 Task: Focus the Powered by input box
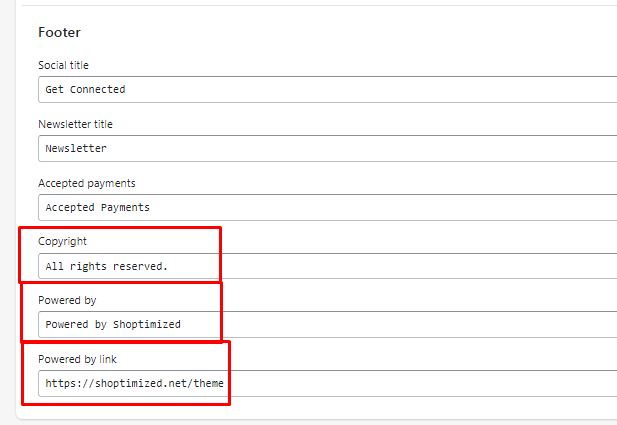(x=327, y=325)
